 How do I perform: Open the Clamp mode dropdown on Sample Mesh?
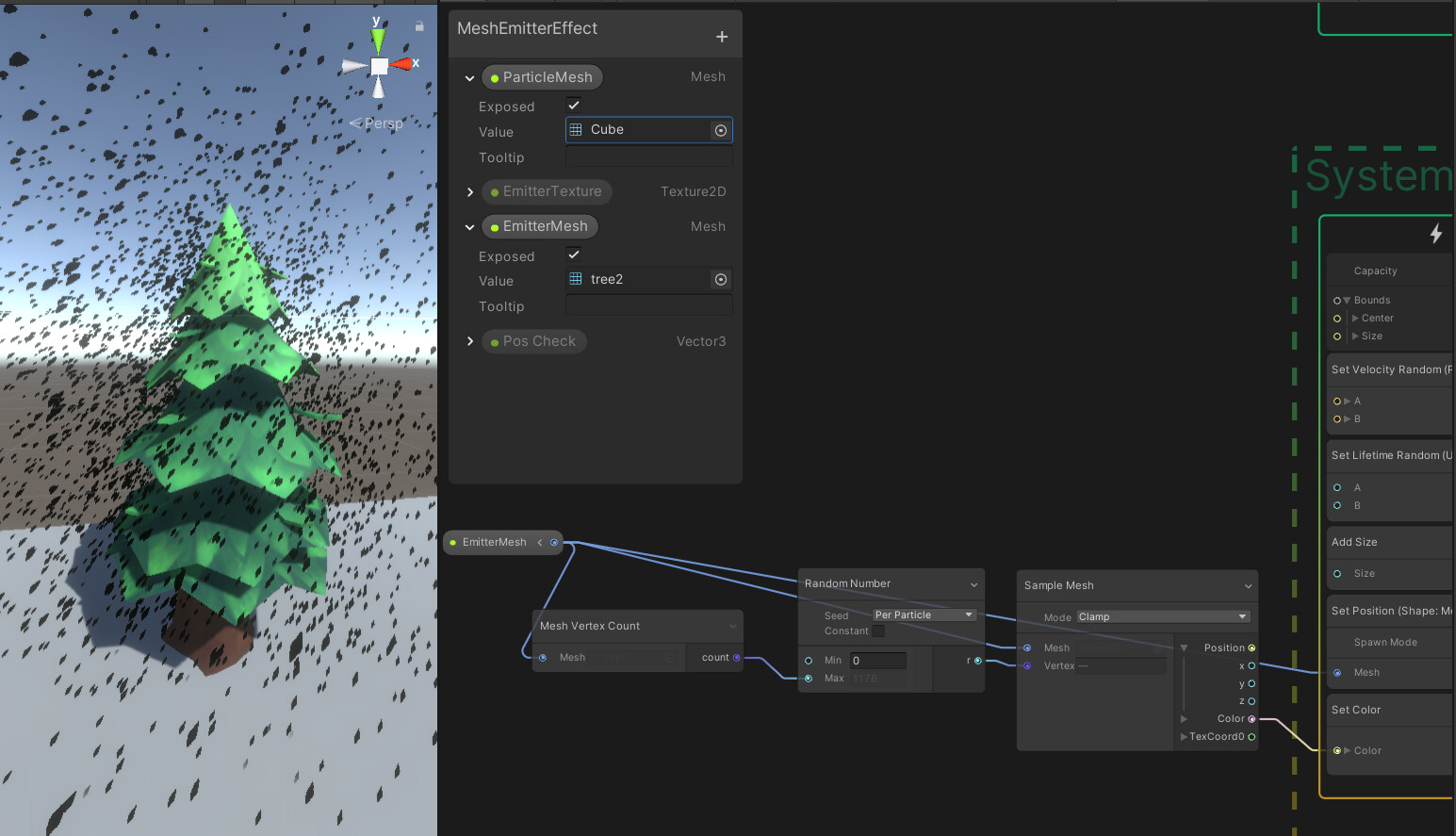[1162, 616]
